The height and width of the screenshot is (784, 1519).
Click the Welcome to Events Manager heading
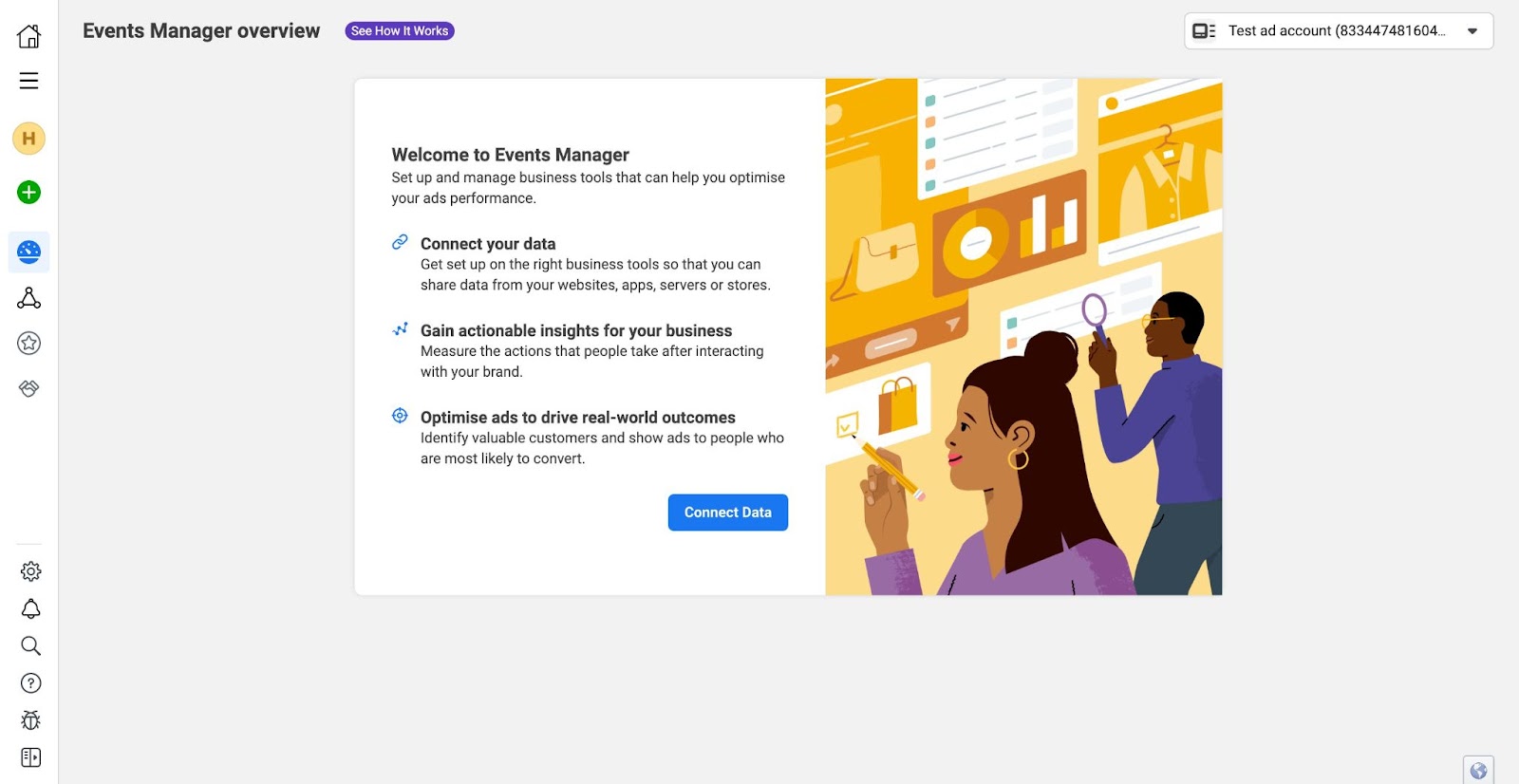coord(511,155)
